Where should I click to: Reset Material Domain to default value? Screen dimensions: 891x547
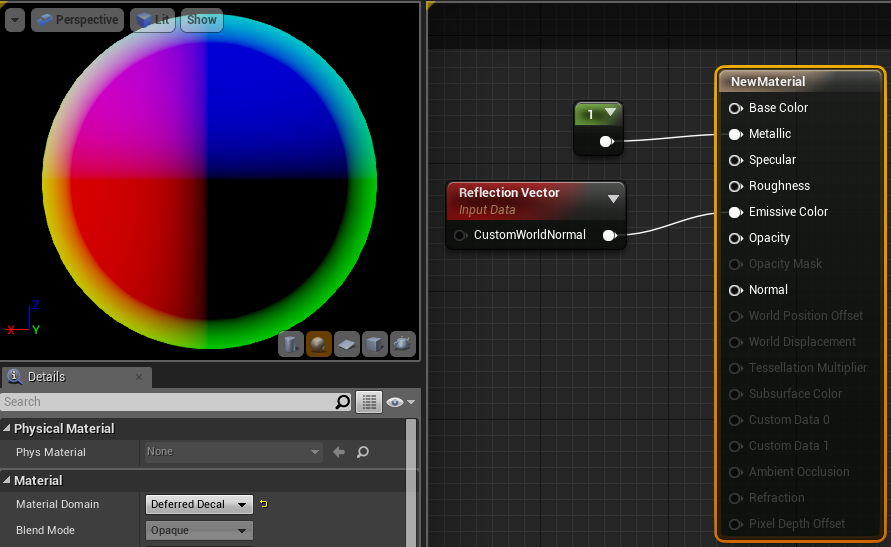point(264,504)
